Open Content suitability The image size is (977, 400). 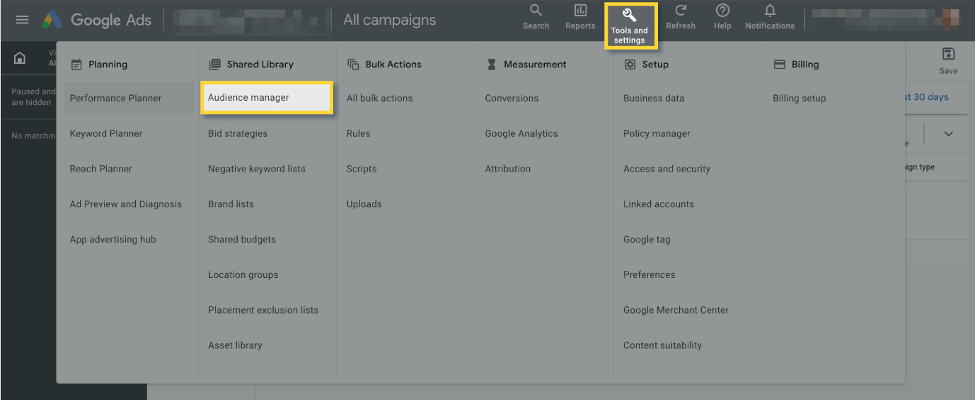[x=662, y=345]
